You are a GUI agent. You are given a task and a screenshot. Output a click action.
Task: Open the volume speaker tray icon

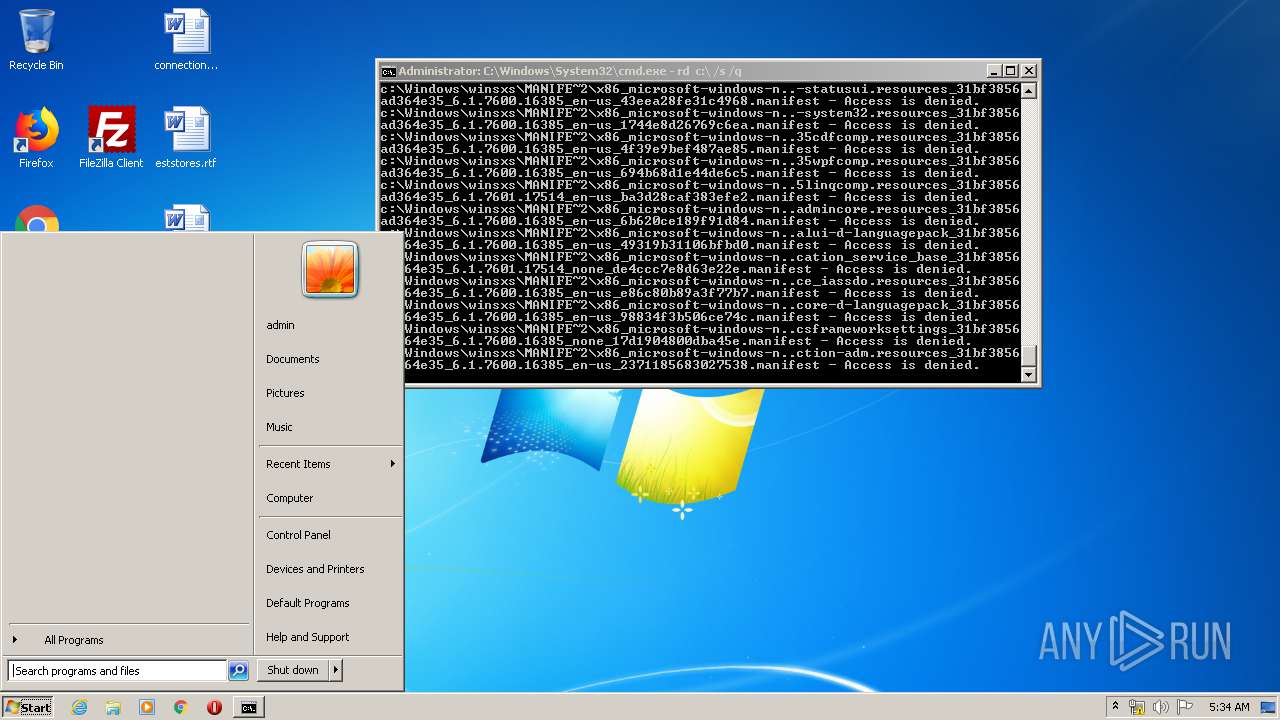click(x=1161, y=707)
